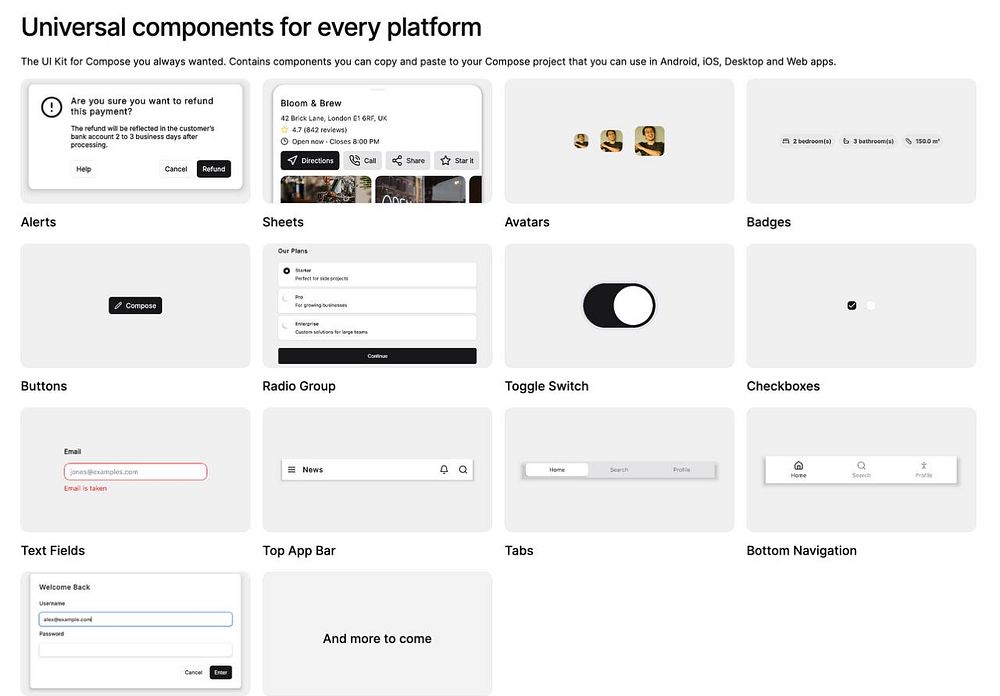The height and width of the screenshot is (696, 1000).
Task: Click the Share button in the sheet
Action: point(408,161)
